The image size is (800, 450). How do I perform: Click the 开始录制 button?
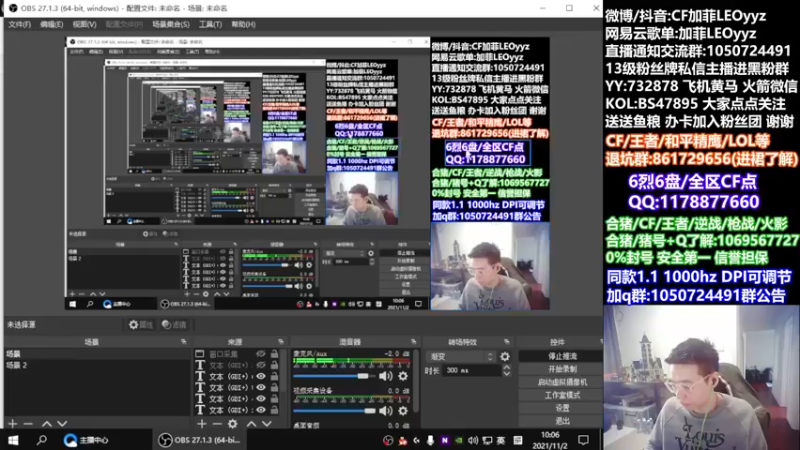tap(562, 369)
